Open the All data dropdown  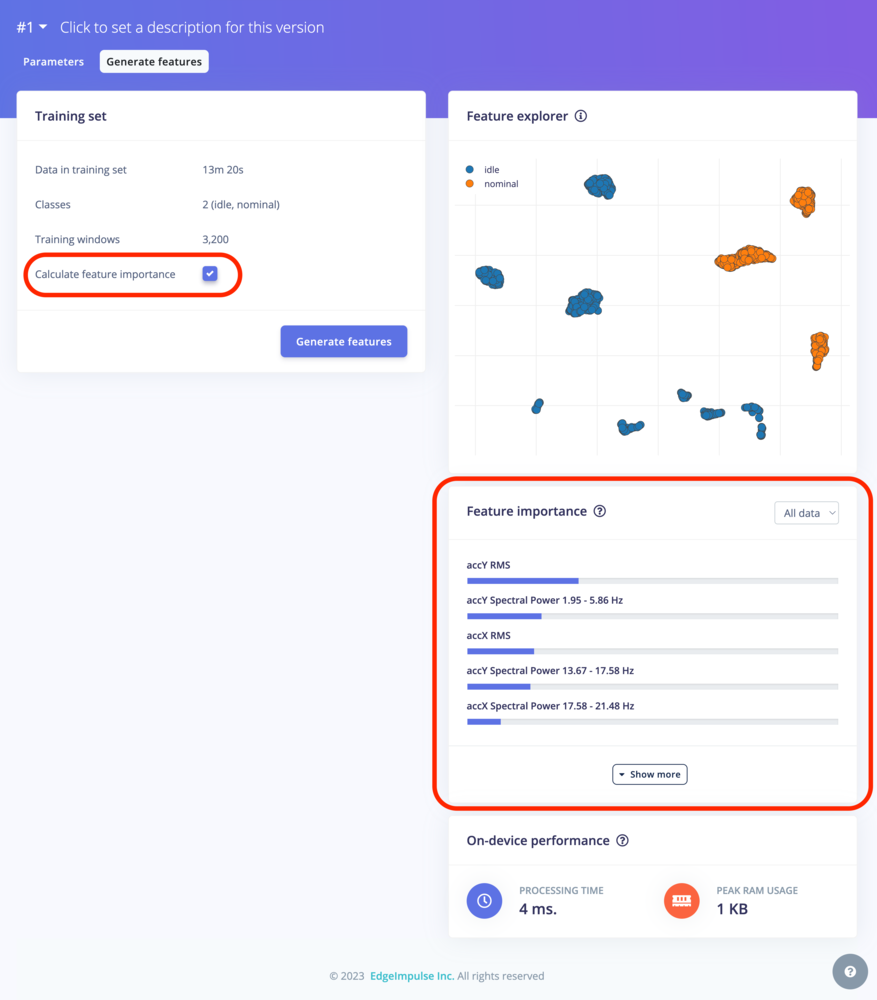point(806,513)
